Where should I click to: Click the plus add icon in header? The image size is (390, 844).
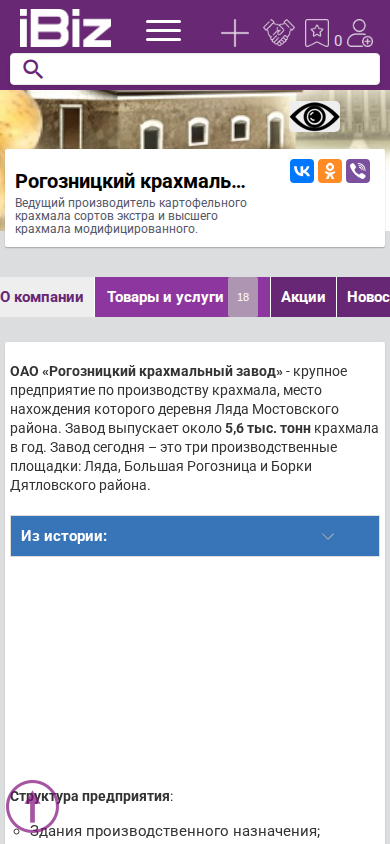pyautogui.click(x=235, y=33)
